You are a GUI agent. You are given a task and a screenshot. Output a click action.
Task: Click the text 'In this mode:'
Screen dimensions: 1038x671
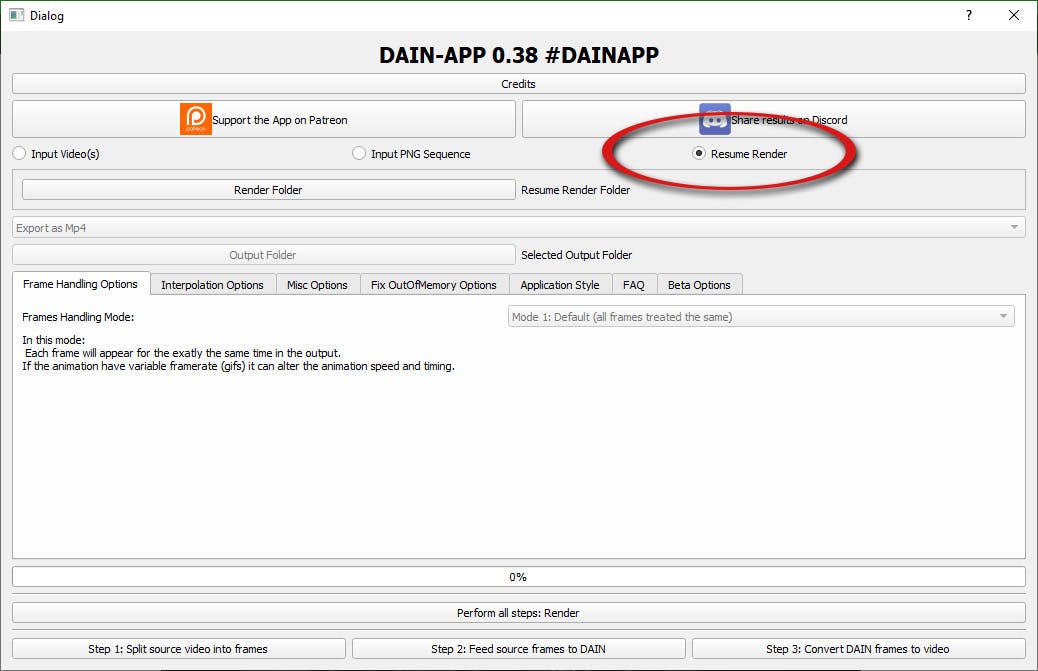pos(54,340)
